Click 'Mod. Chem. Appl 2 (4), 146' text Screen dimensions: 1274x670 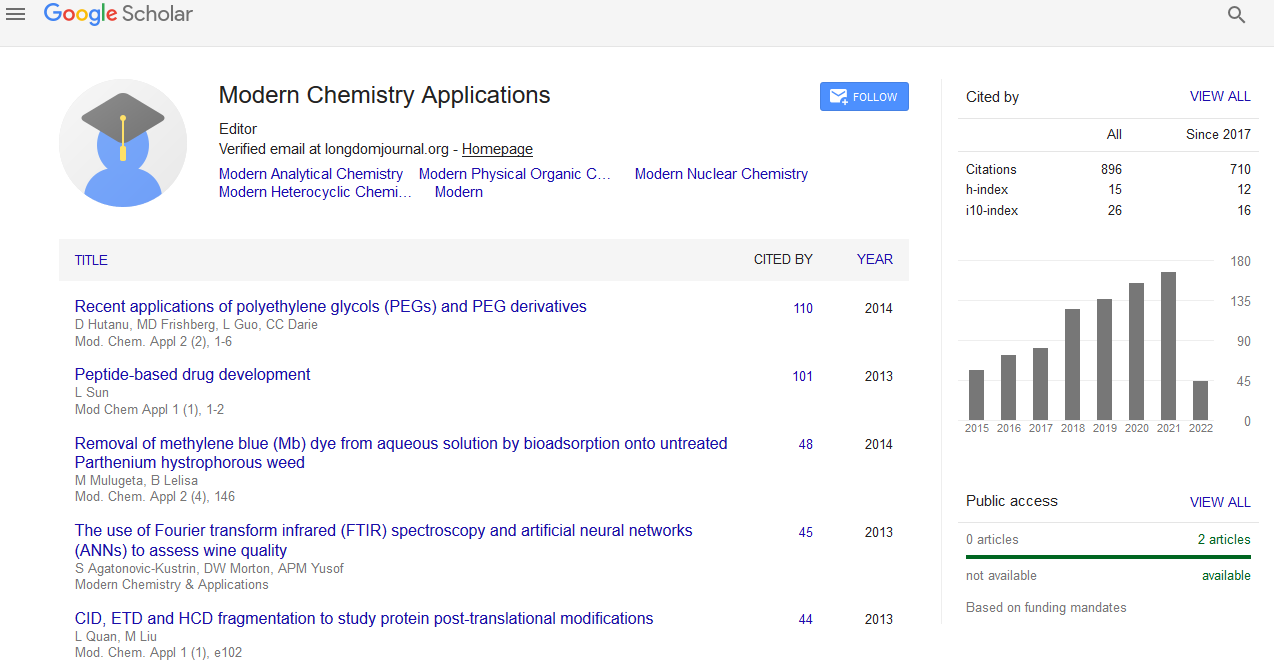pyautogui.click(x=155, y=497)
